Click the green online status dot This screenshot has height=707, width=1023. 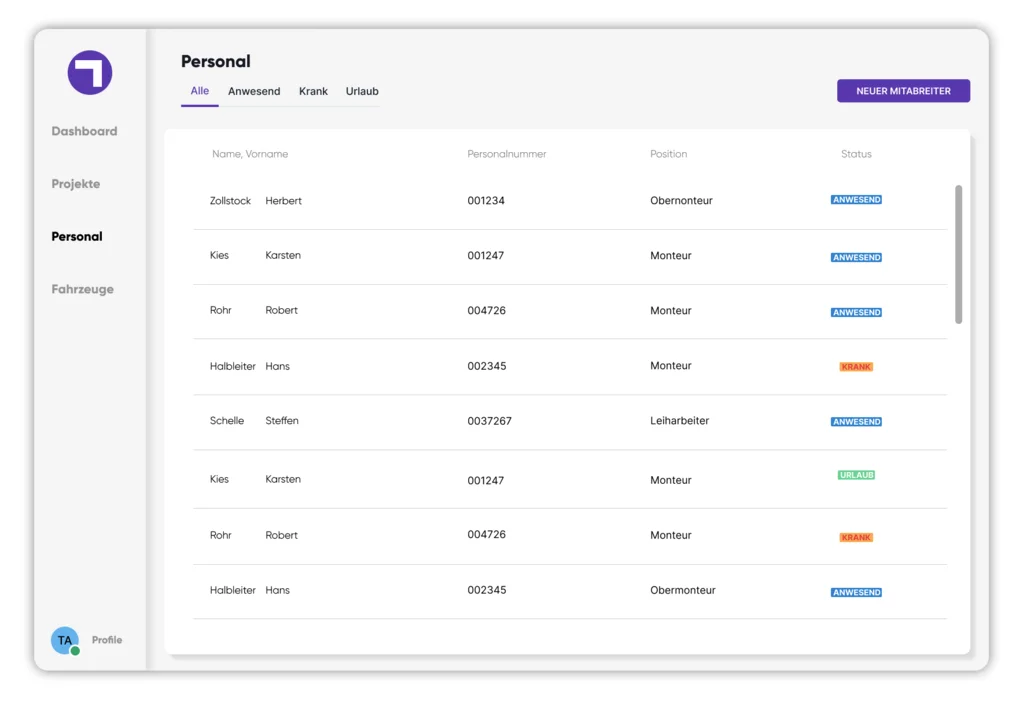coord(75,651)
